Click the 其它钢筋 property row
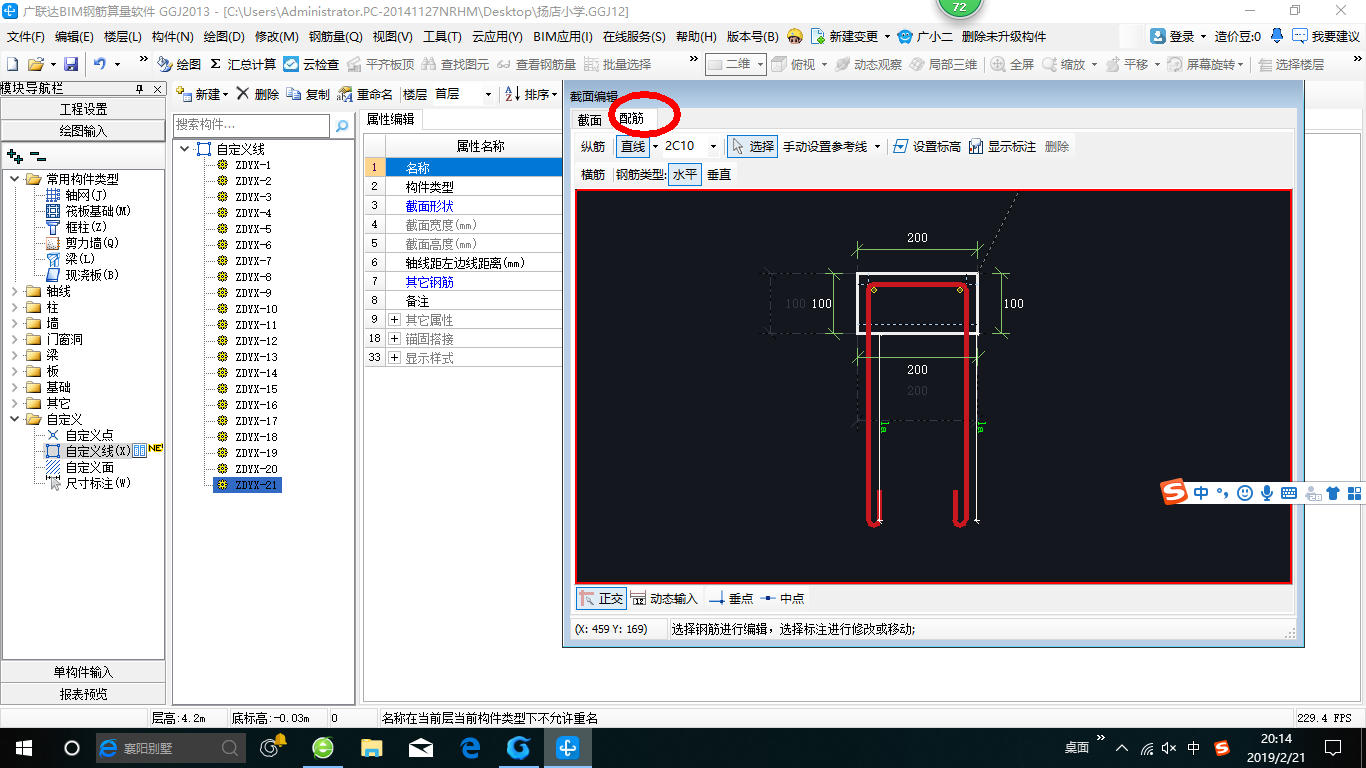Image resolution: width=1366 pixels, height=768 pixels. 464,282
